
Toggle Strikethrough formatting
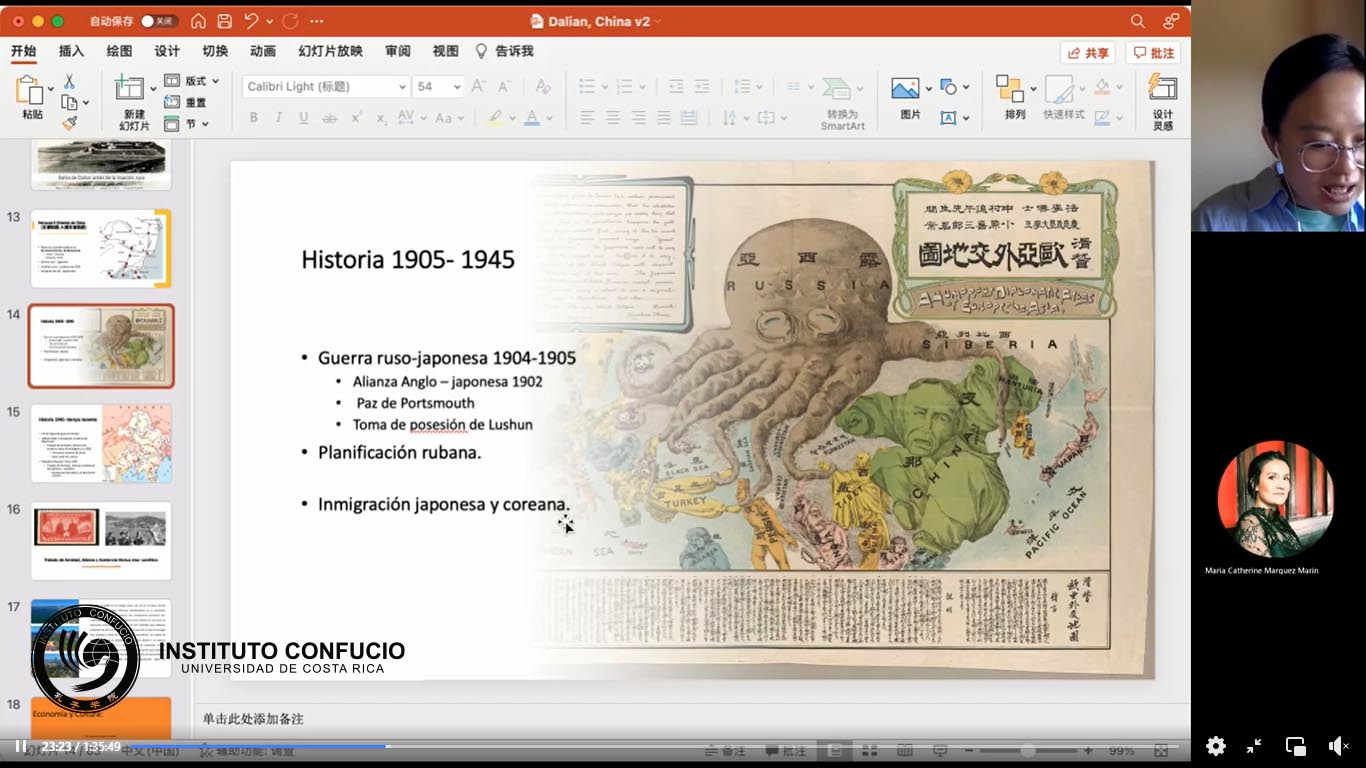click(330, 118)
